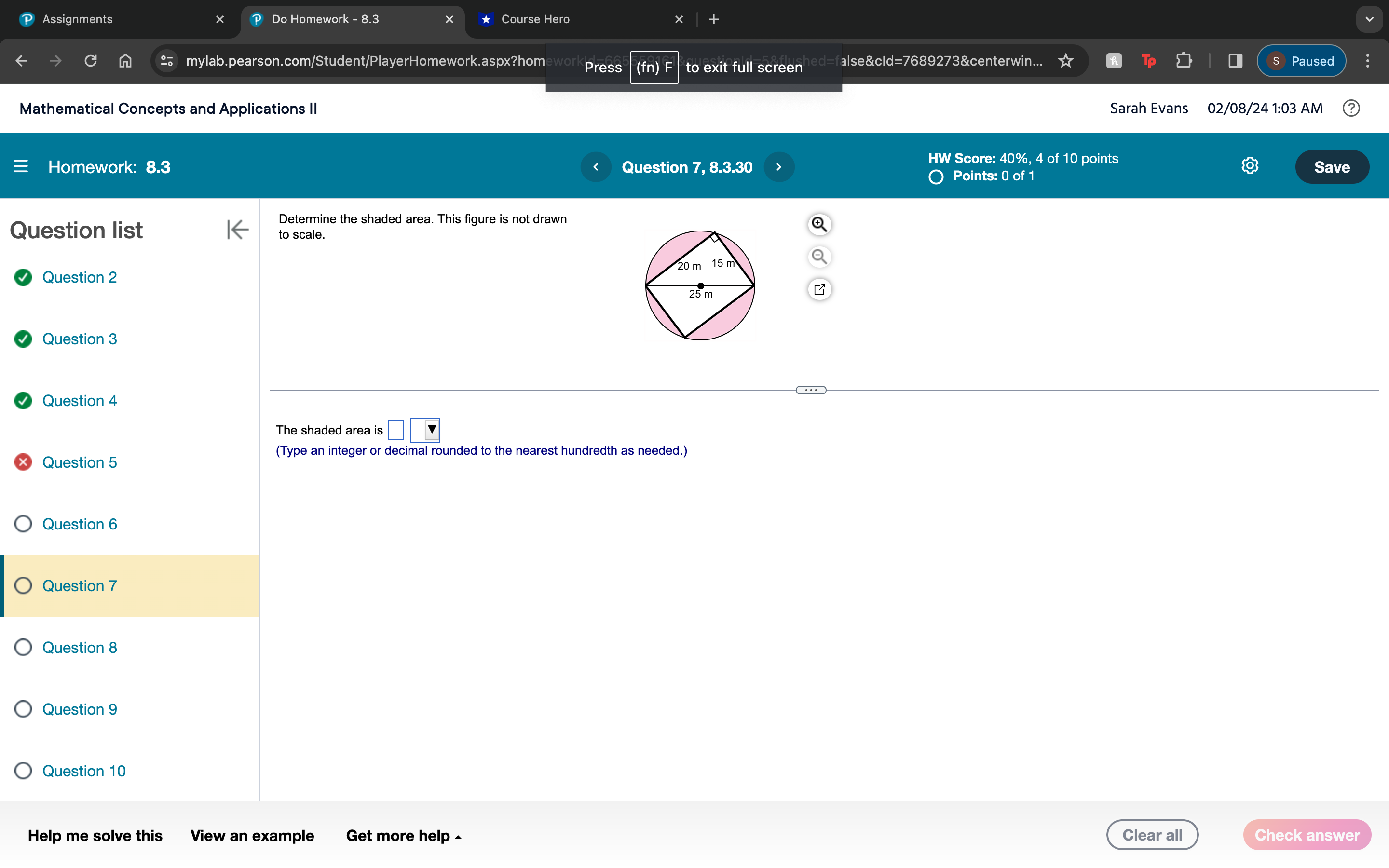
Task: Open homework settings gear icon
Action: (x=1250, y=166)
